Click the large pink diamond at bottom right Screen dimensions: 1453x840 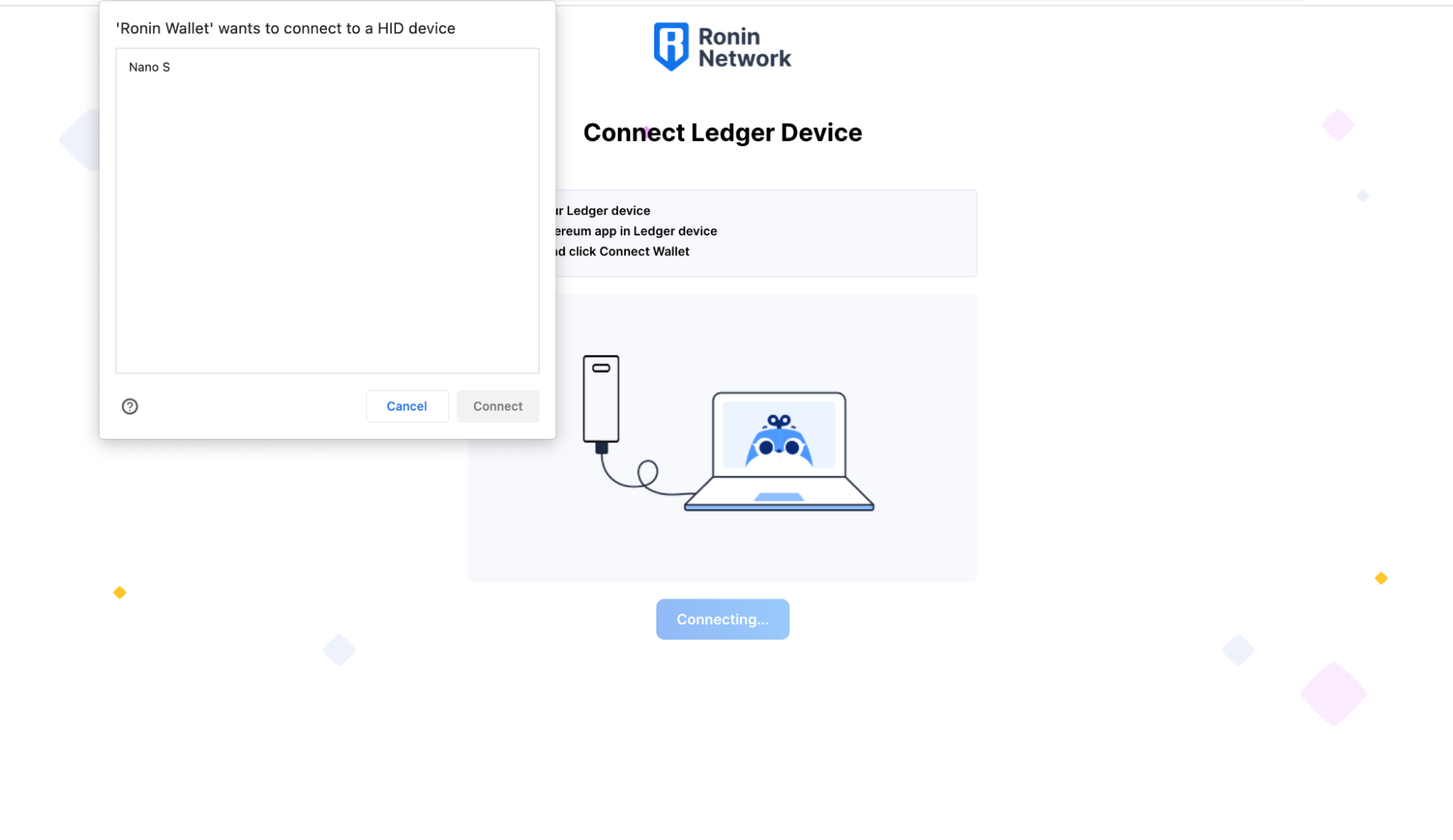(x=1332, y=693)
